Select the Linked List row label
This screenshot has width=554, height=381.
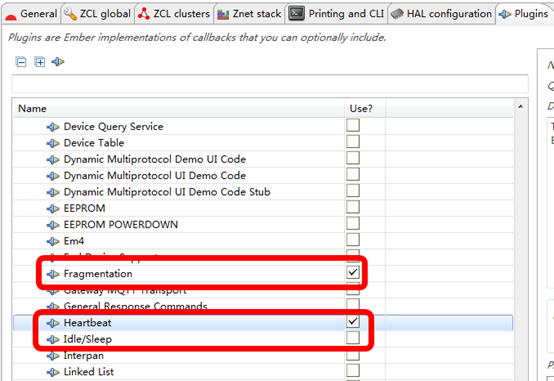point(89,371)
